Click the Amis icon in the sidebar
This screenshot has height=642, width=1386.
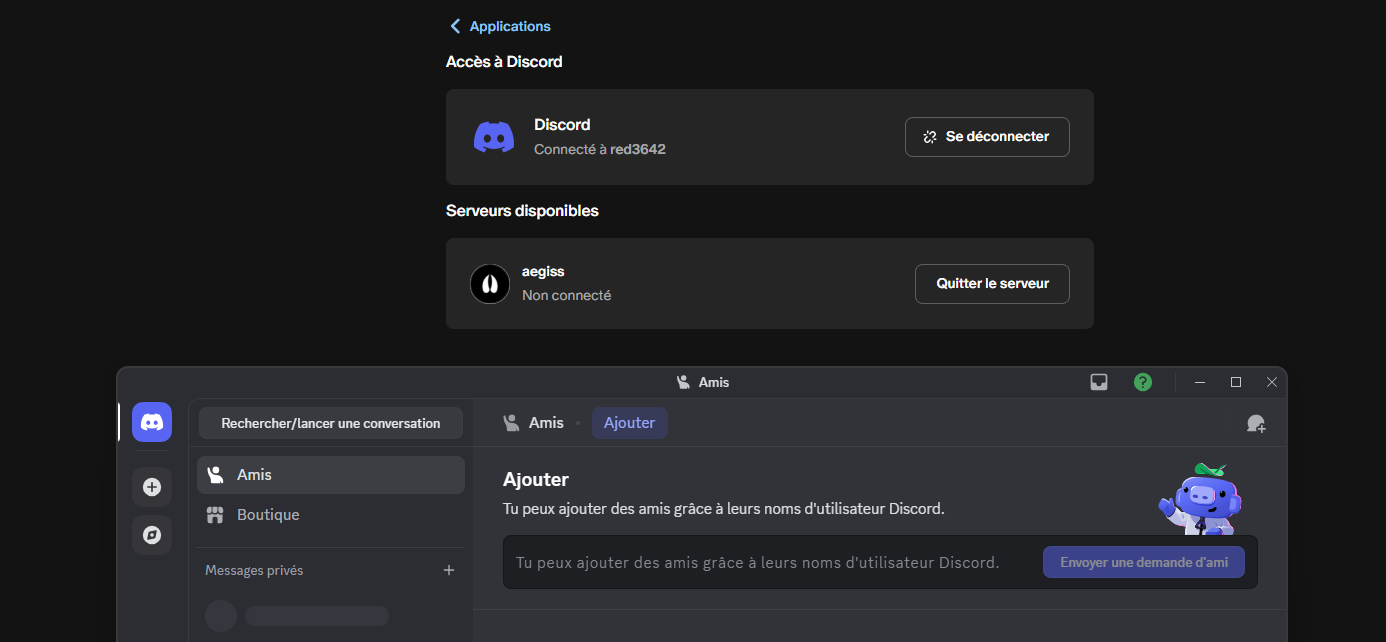pyautogui.click(x=215, y=475)
